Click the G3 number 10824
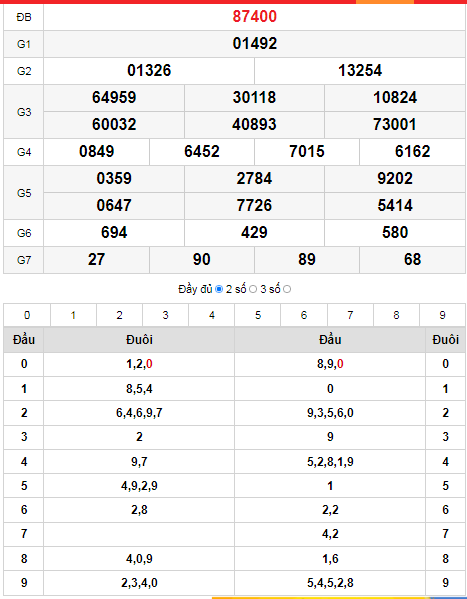This screenshot has width=467, height=599. click(x=395, y=97)
